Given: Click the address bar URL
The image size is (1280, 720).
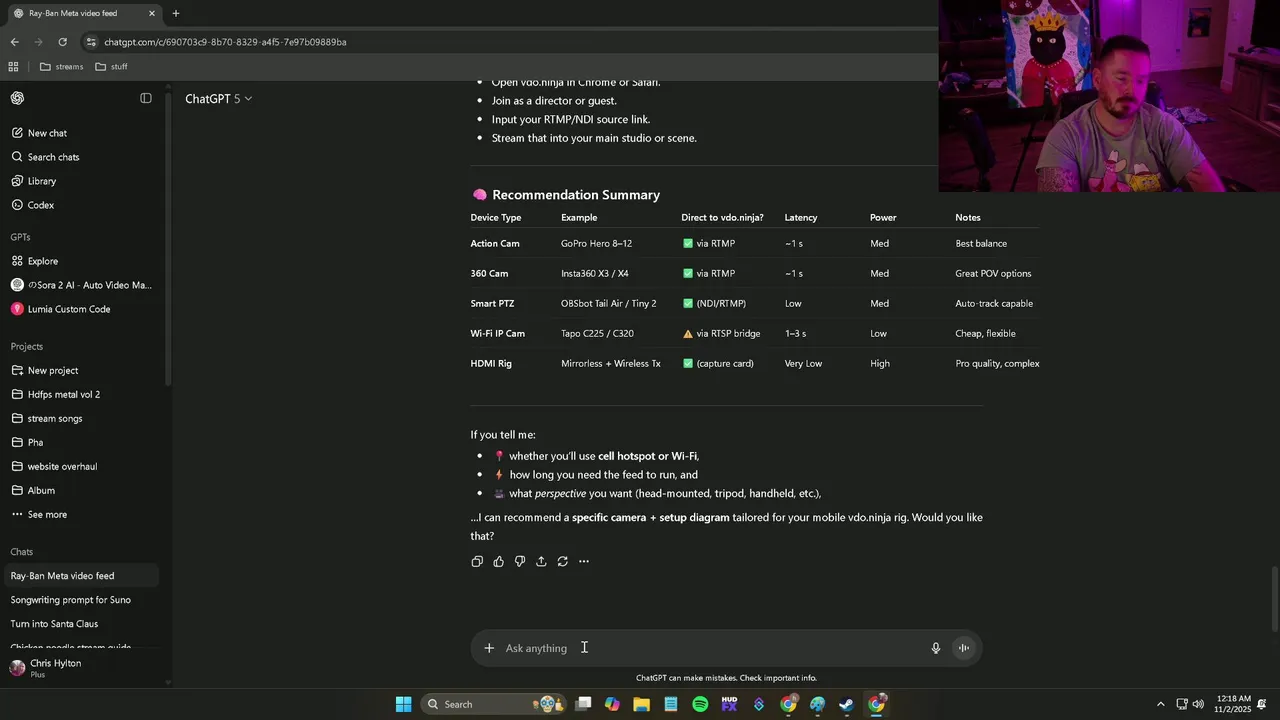Looking at the screenshot, I should [225, 42].
